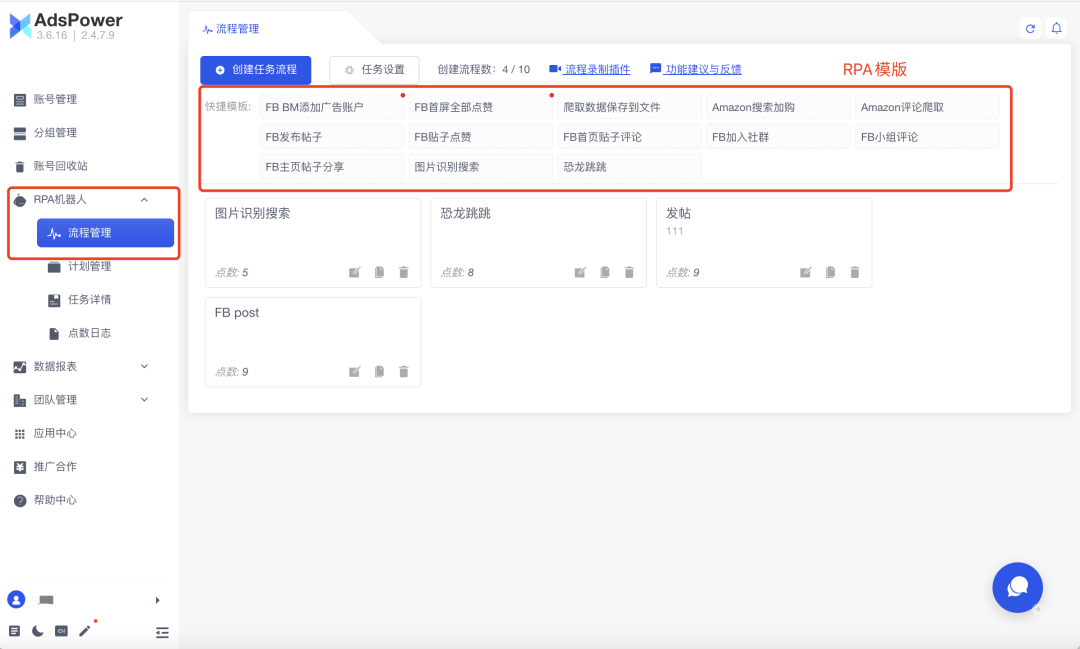
Task: Collapse the RPA机器人 menu section
Action: click(144, 200)
